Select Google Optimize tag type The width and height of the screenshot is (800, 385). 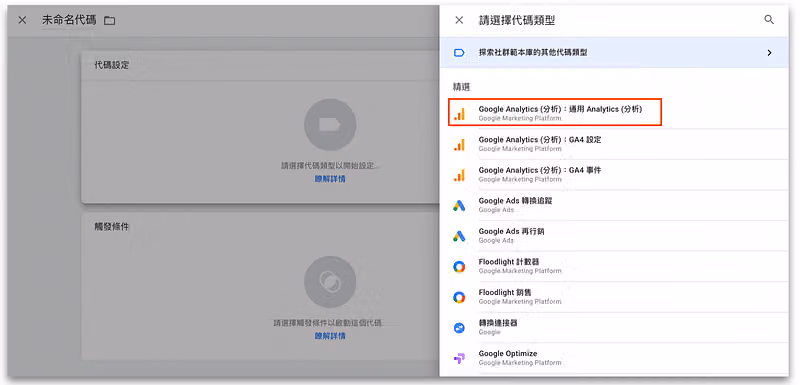point(614,358)
